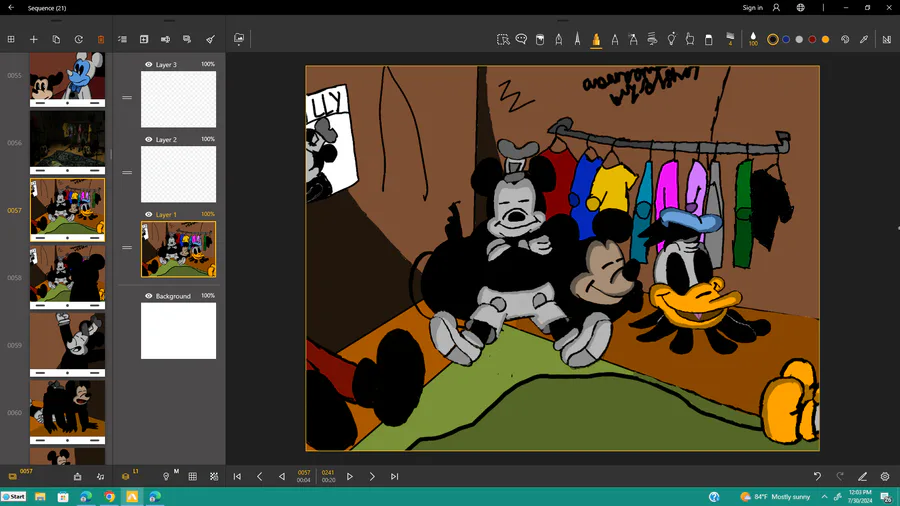This screenshot has width=900, height=506.
Task: Select the lasso selection tool
Action: click(503, 40)
